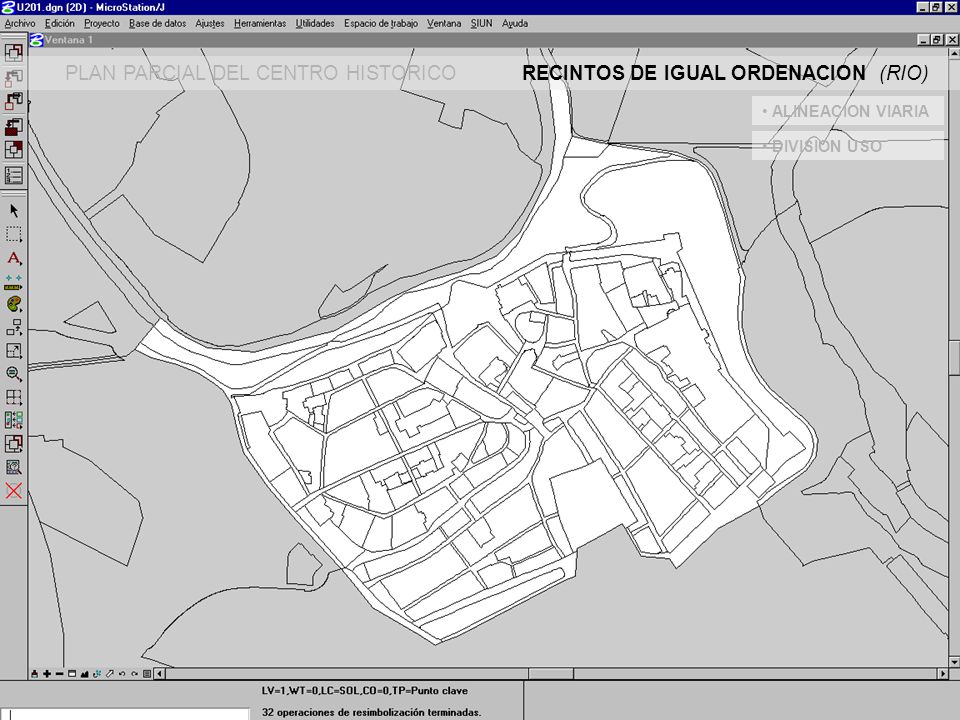Click the Update View icon in view bar
The height and width of the screenshot is (720, 960).
[x=34, y=674]
